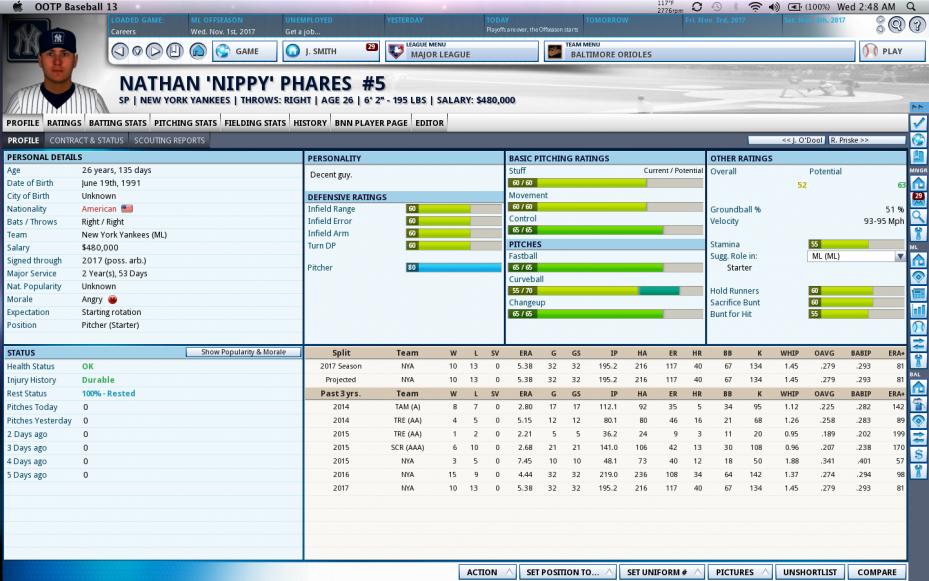Screen dimensions: 929x581
Task: Open the PICTURES dropdown
Action: [740, 572]
